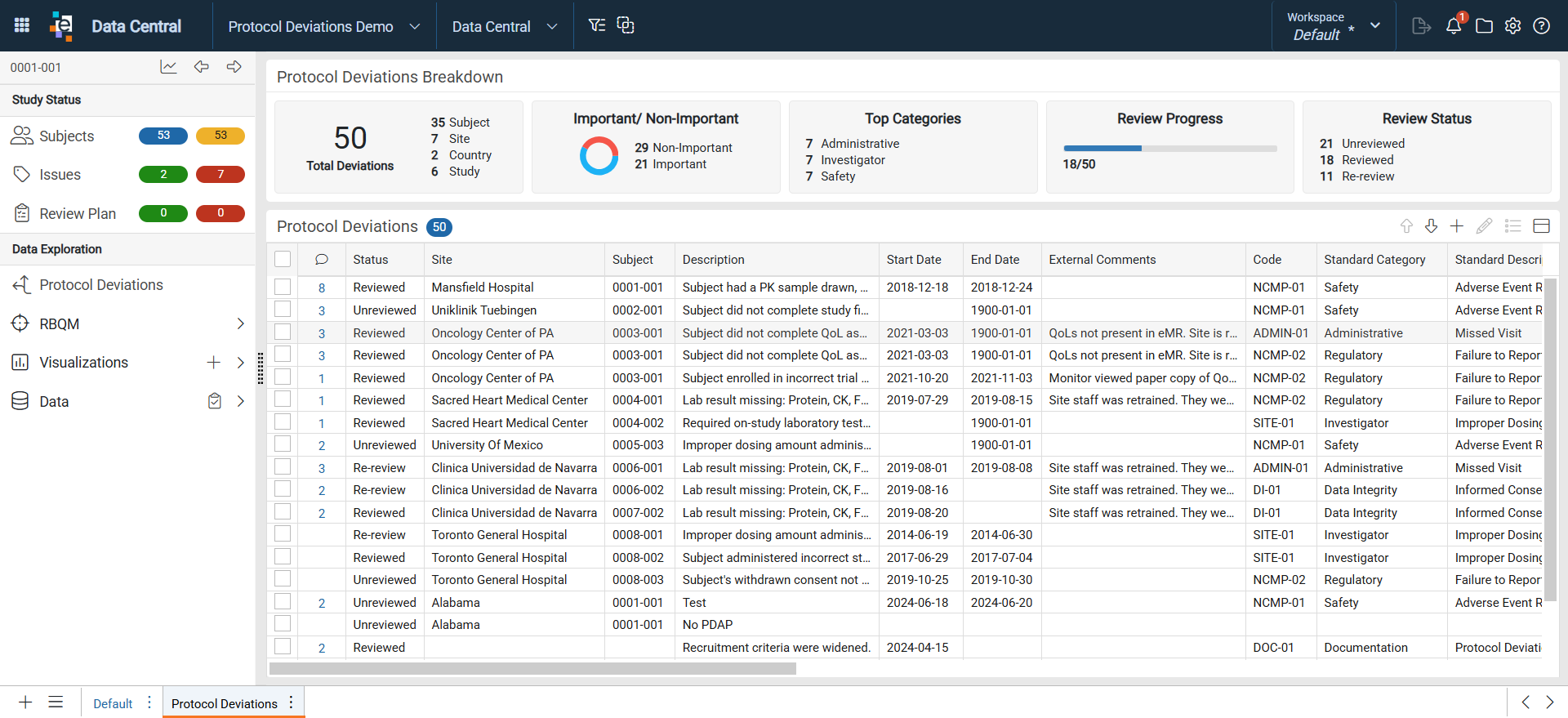
Task: Sort by the Standard Category column header
Action: coord(1374,260)
